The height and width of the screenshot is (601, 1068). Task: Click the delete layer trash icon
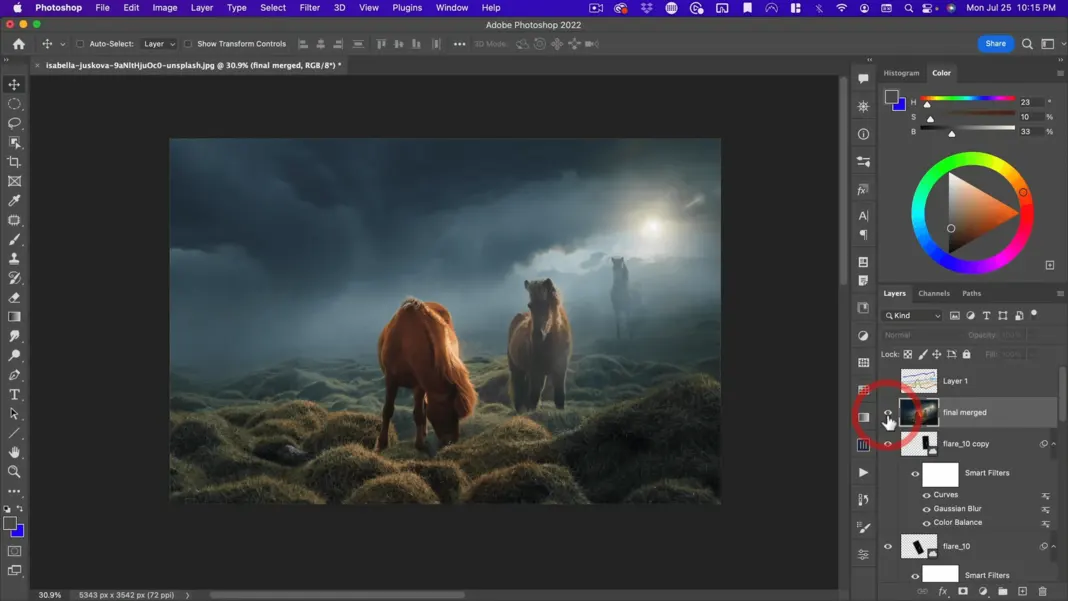[x=1042, y=591]
